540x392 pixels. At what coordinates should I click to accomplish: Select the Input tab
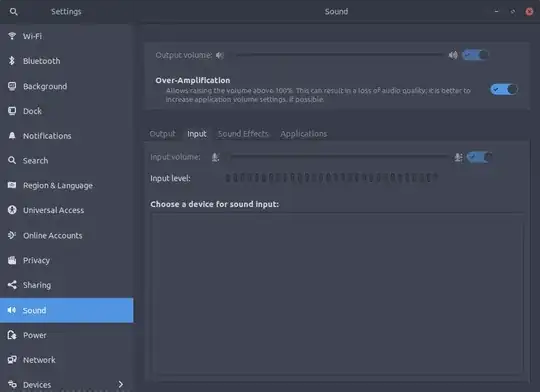[x=197, y=134]
